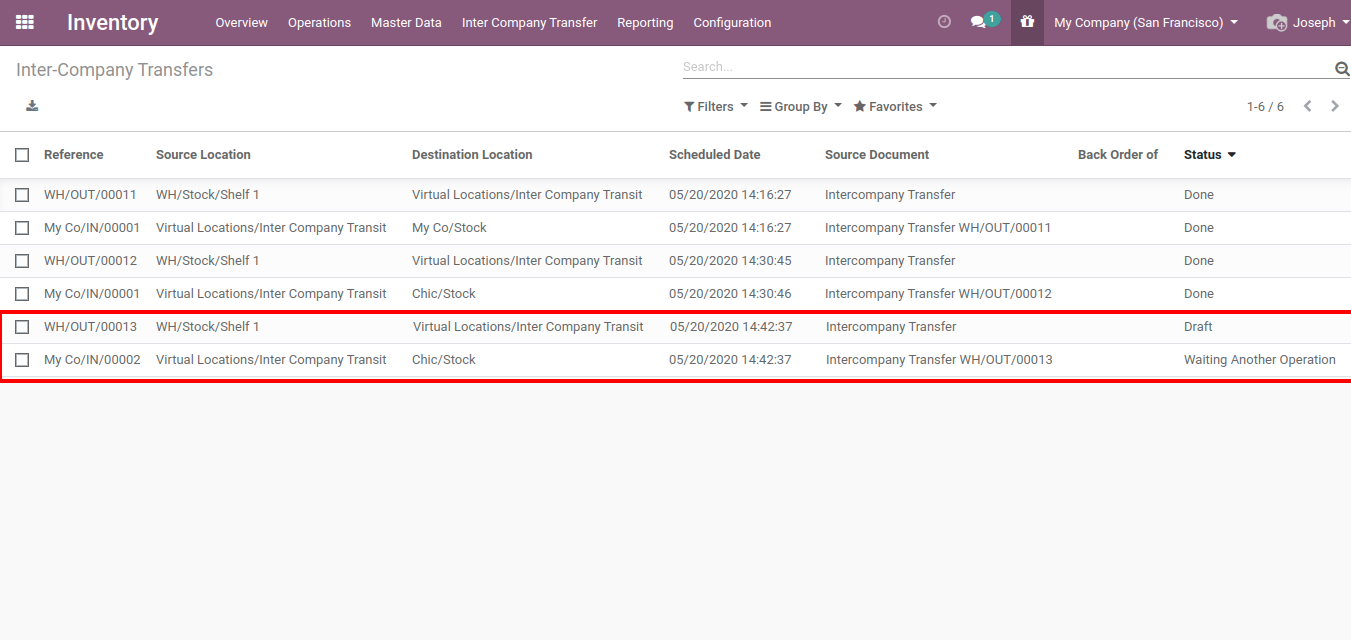Open the Group By dropdown

tap(800, 107)
